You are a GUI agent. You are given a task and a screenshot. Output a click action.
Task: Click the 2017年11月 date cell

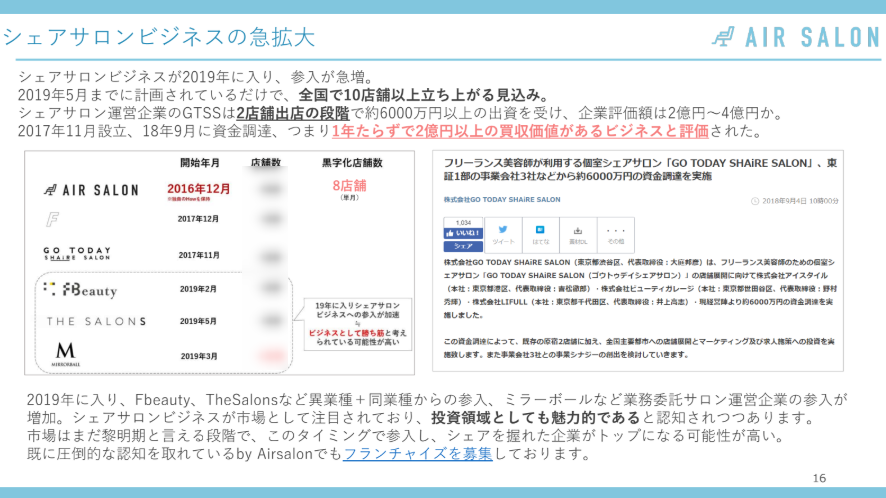(199, 255)
